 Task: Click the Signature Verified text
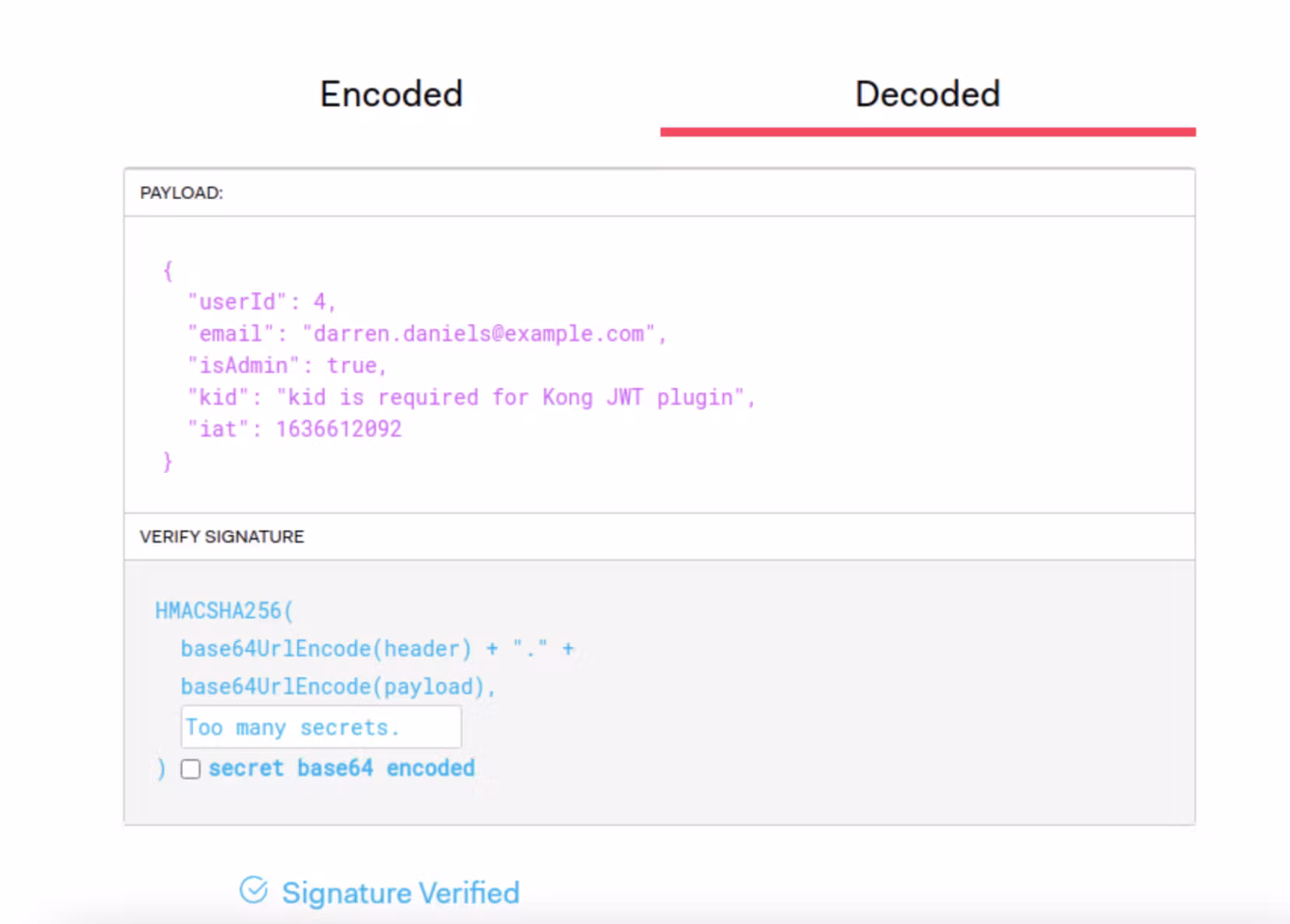click(x=400, y=893)
